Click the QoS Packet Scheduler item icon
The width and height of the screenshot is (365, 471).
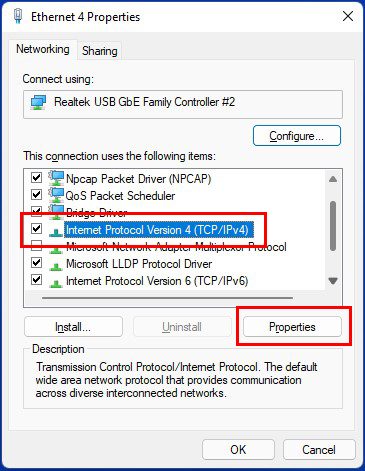coord(56,195)
